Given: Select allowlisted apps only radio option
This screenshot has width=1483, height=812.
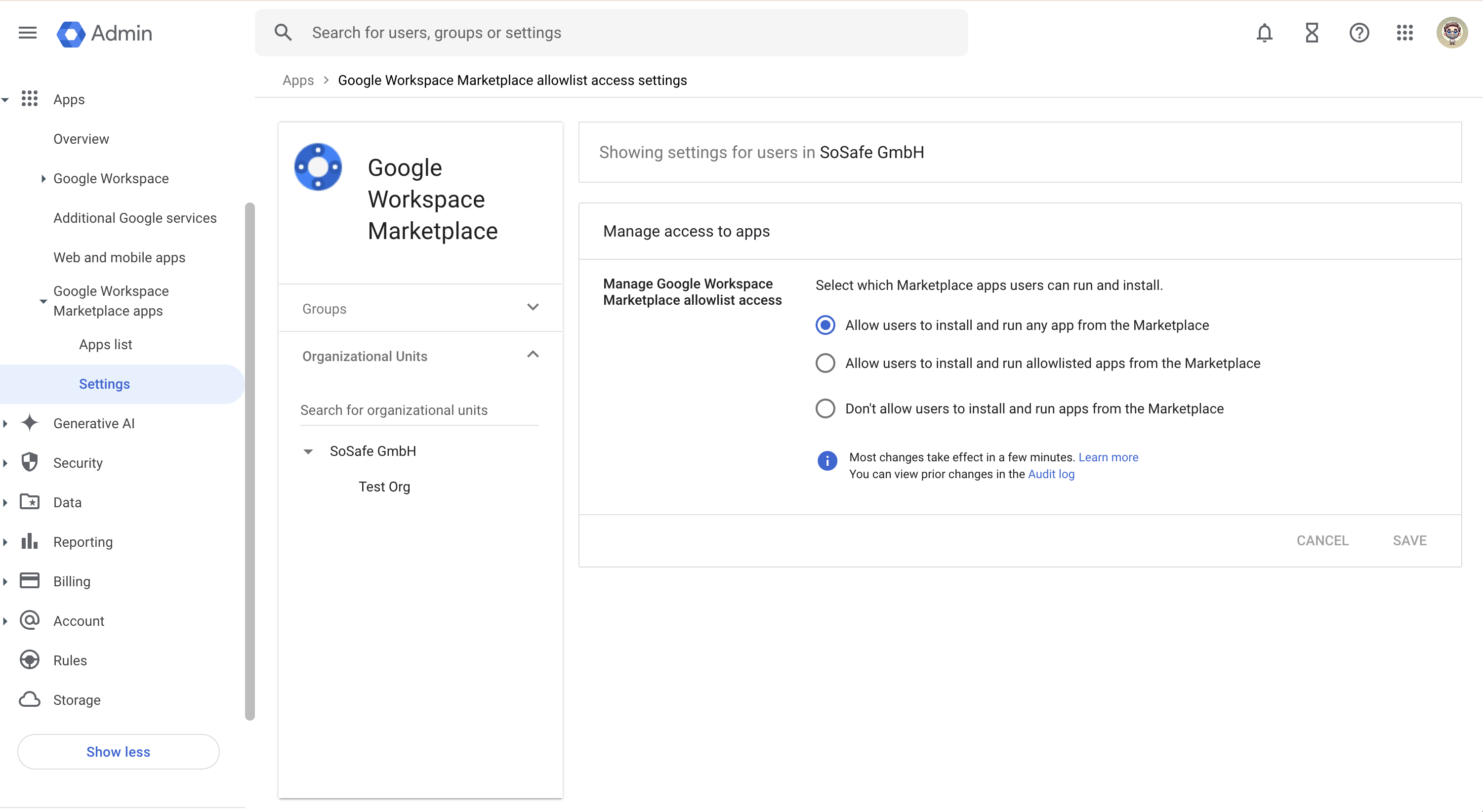Looking at the screenshot, I should [x=825, y=363].
